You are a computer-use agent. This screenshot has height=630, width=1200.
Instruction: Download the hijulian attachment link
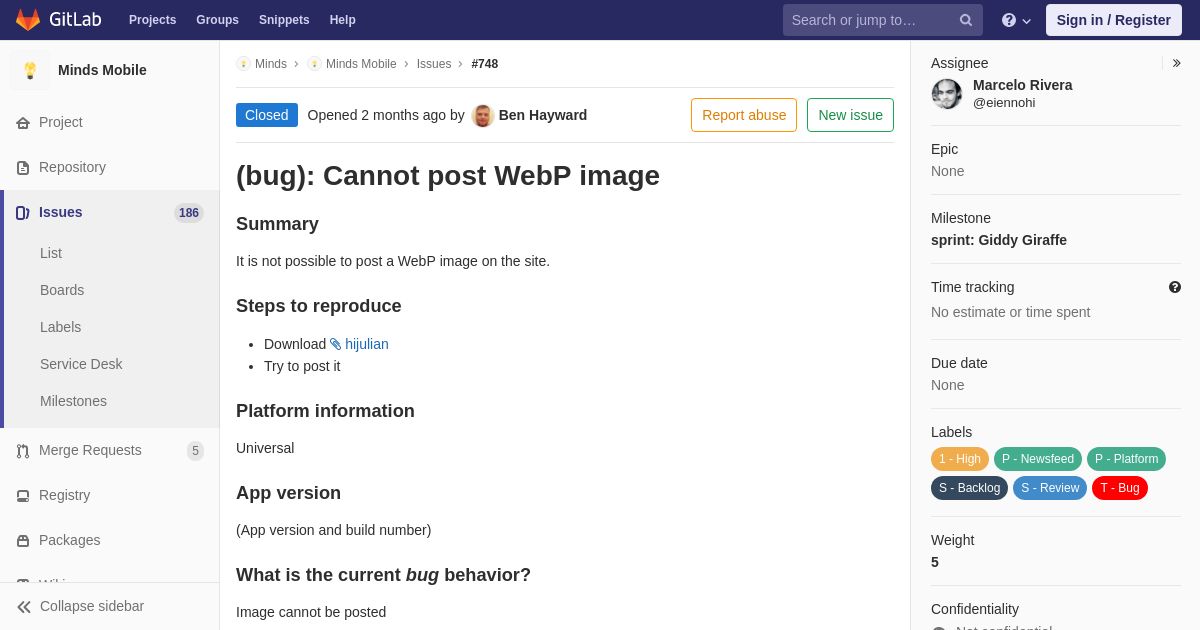point(367,344)
